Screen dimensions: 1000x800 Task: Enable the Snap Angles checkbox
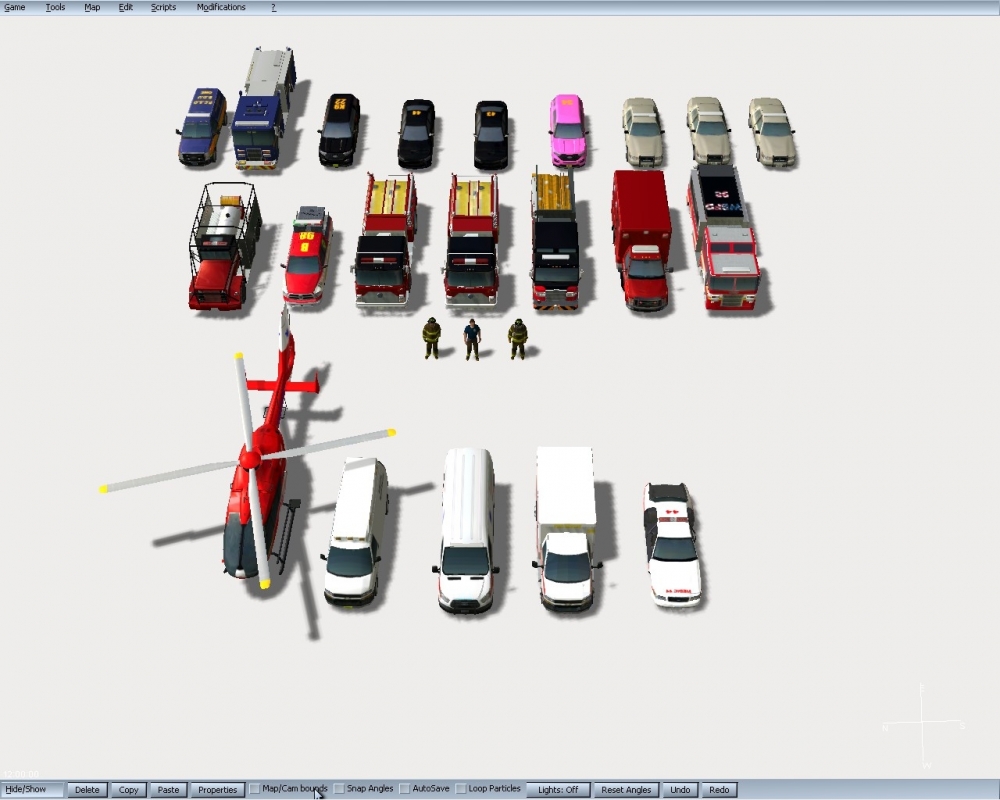pyautogui.click(x=339, y=789)
